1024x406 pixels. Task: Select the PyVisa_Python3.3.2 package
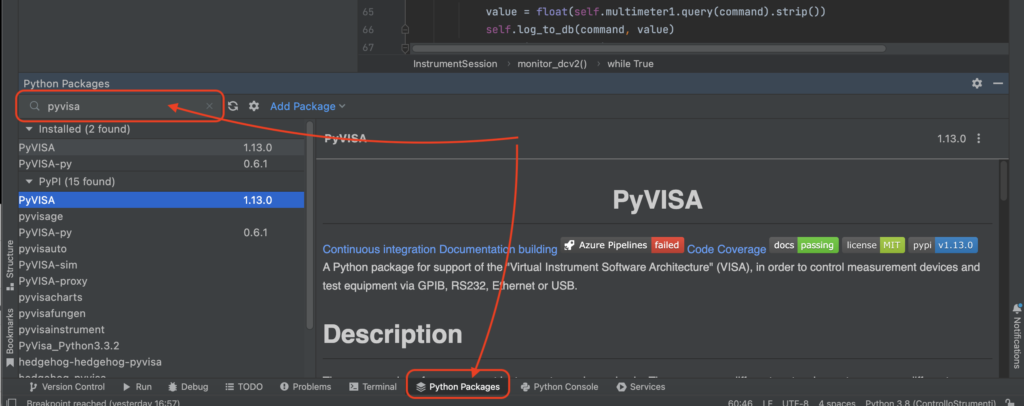[x=161, y=345]
